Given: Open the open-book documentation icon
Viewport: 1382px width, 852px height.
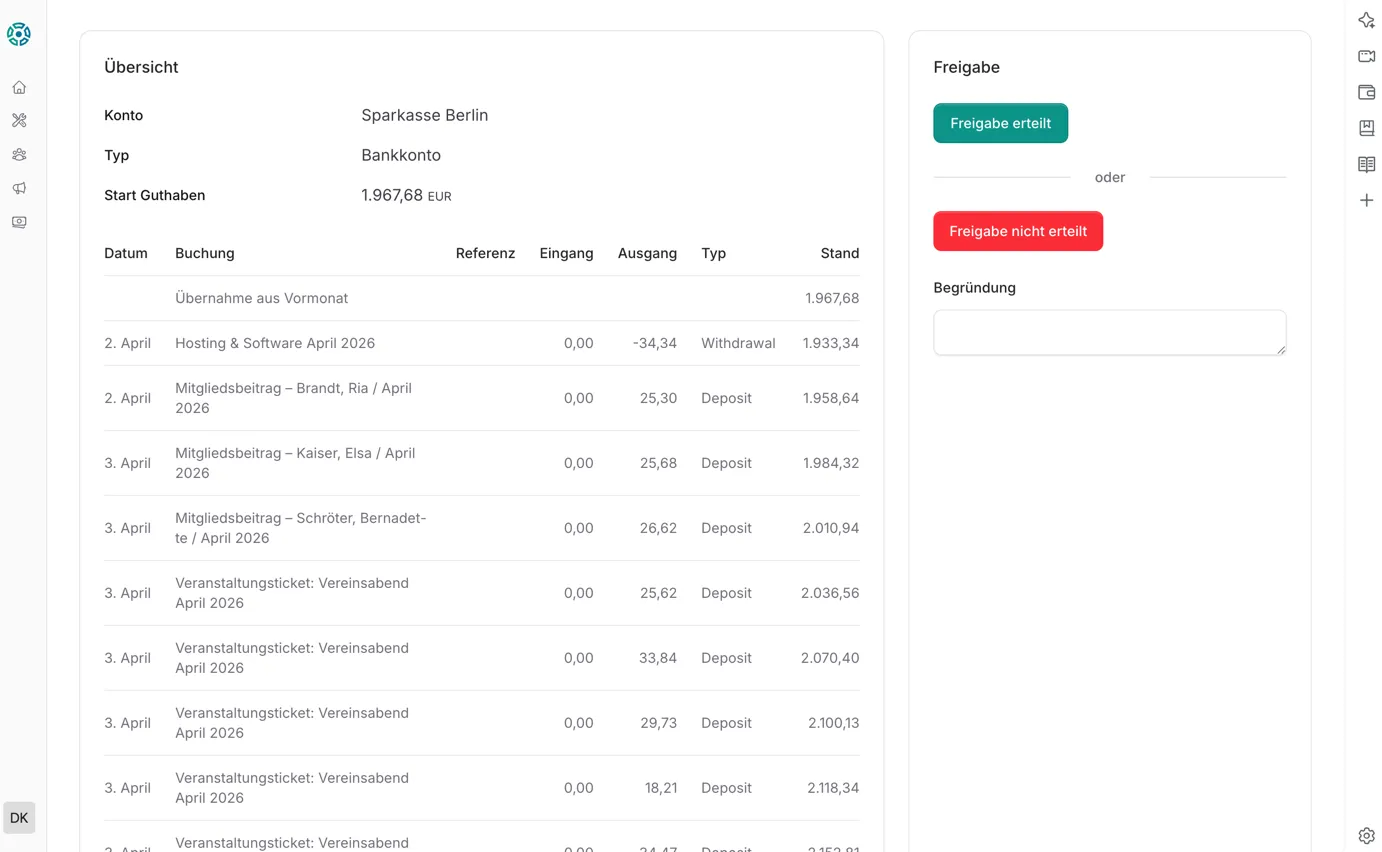Looking at the screenshot, I should click(1366, 164).
